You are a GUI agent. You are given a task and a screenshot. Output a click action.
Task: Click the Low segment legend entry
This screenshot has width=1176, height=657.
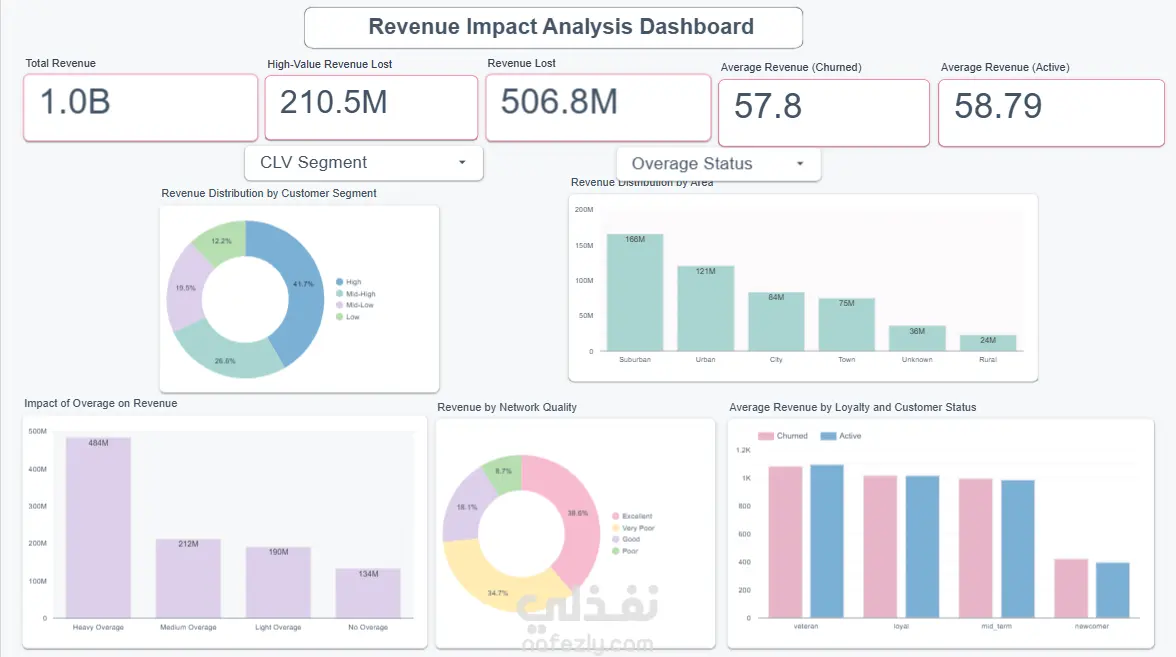pyautogui.click(x=348, y=317)
